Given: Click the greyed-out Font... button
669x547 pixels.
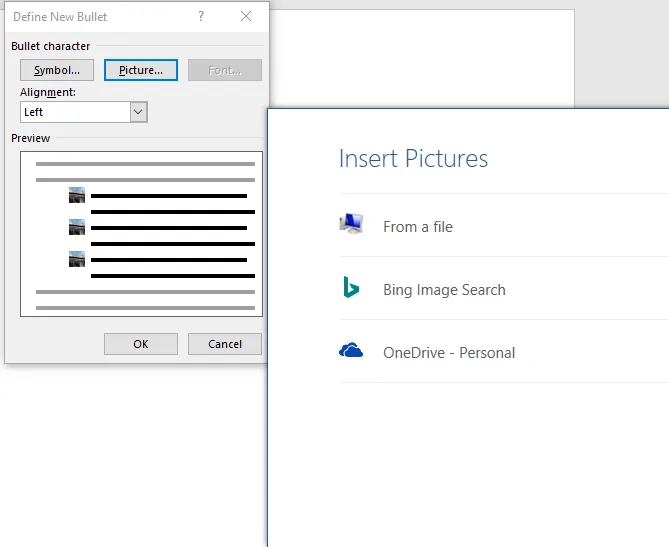Looking at the screenshot, I should point(224,70).
